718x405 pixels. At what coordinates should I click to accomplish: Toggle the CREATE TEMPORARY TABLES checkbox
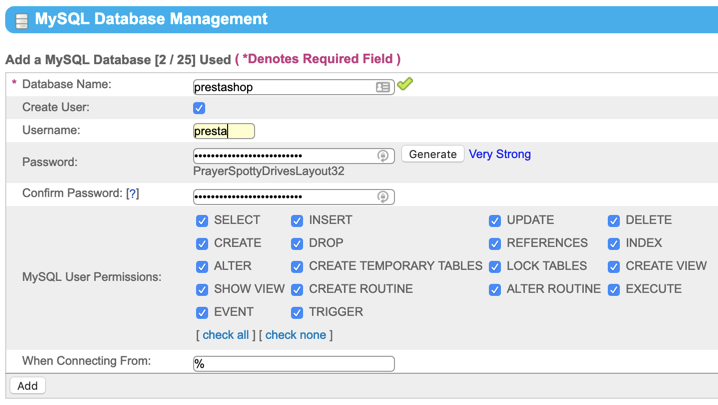(x=297, y=267)
